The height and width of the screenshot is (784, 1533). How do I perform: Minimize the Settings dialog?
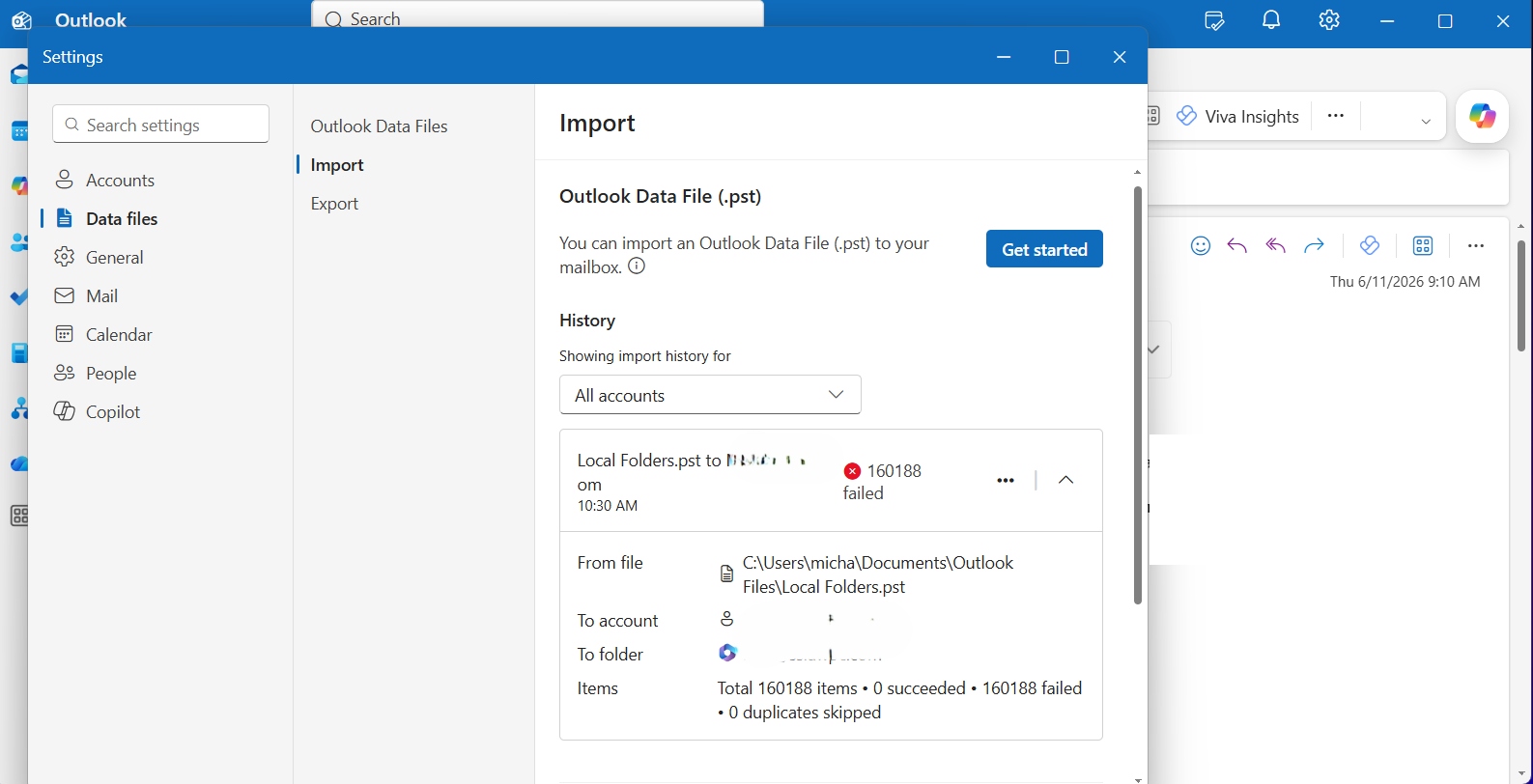[x=1004, y=57]
